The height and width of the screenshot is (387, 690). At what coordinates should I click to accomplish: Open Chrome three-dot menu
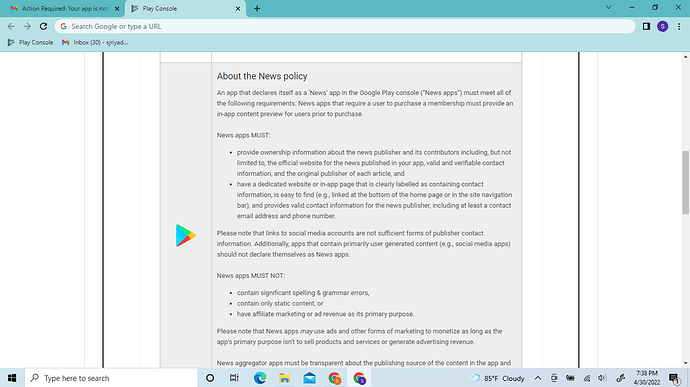(679, 26)
